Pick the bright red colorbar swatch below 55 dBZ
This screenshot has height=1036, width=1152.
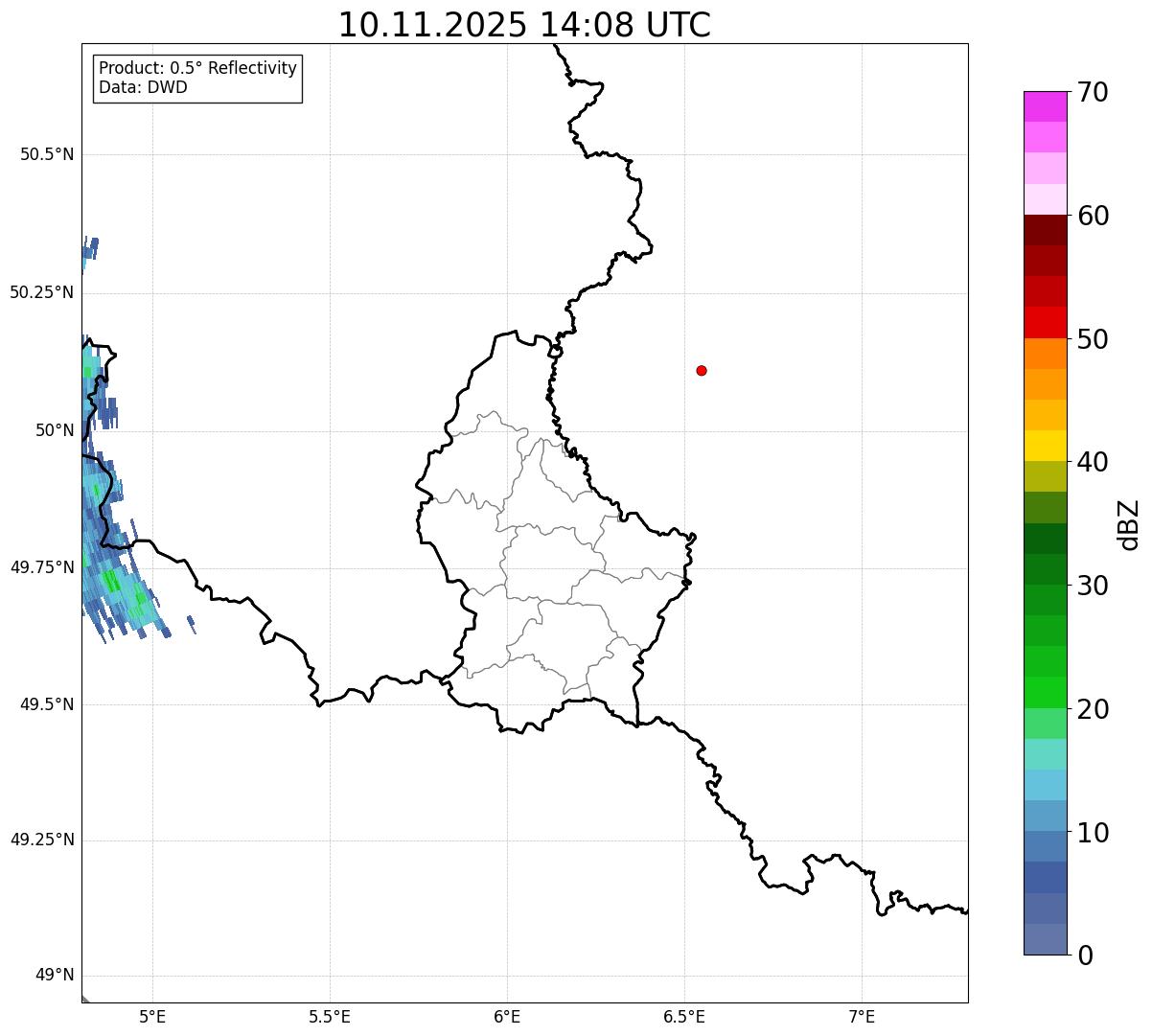pos(1045,322)
